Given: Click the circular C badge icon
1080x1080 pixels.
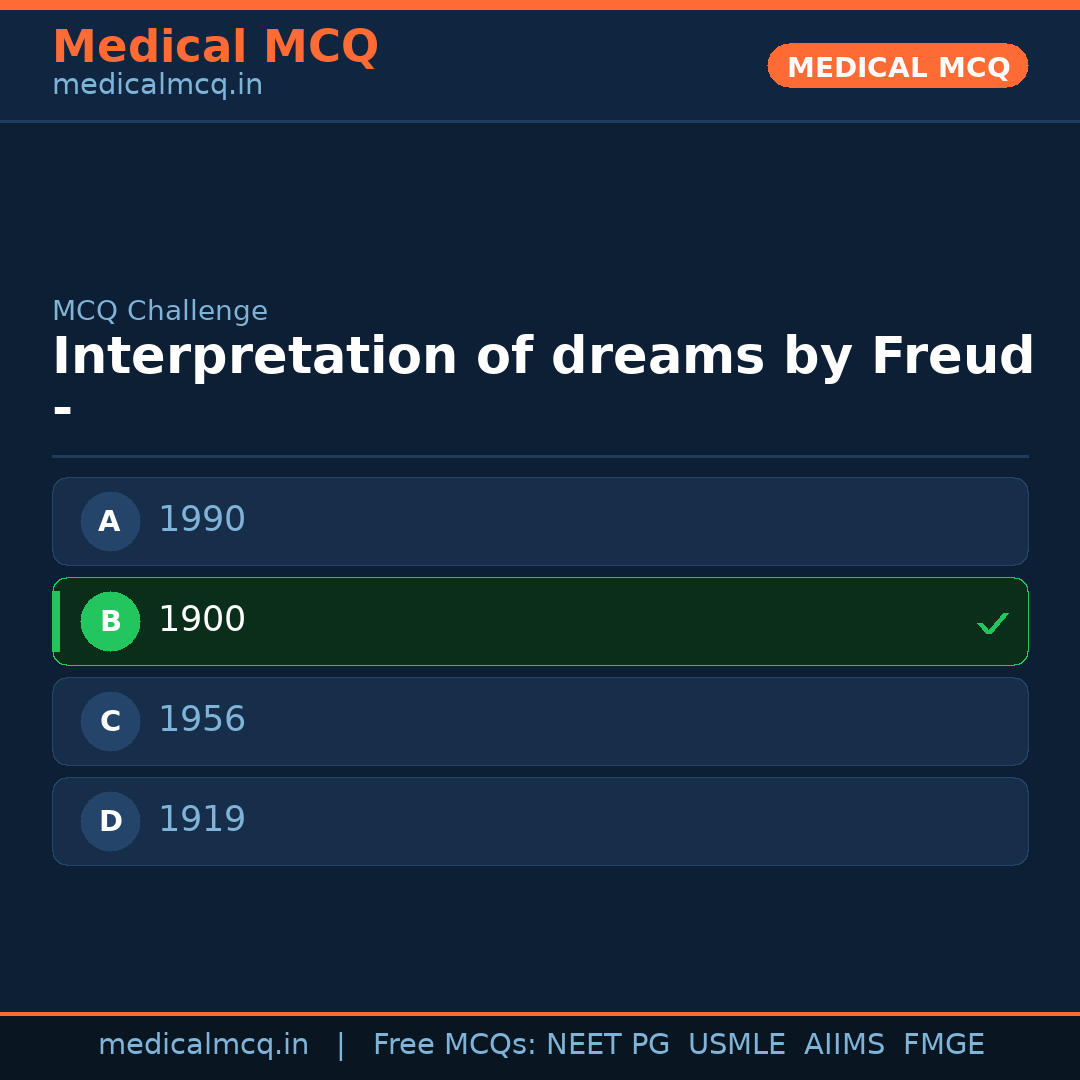Looking at the screenshot, I should [x=110, y=721].
